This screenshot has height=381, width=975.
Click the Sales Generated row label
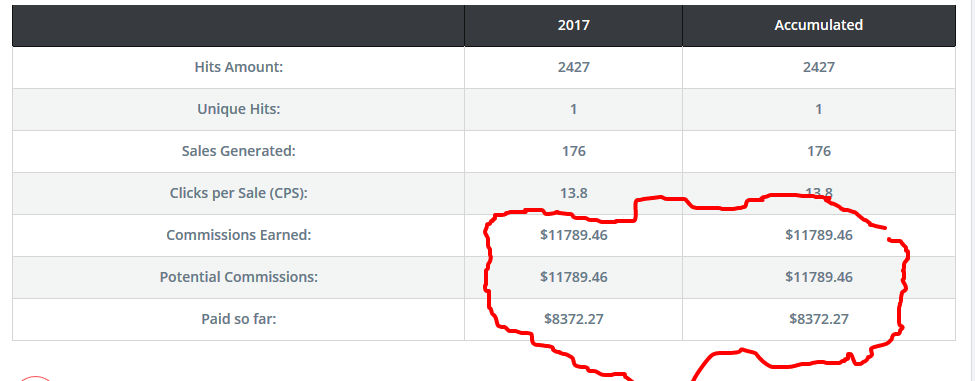pyautogui.click(x=239, y=151)
